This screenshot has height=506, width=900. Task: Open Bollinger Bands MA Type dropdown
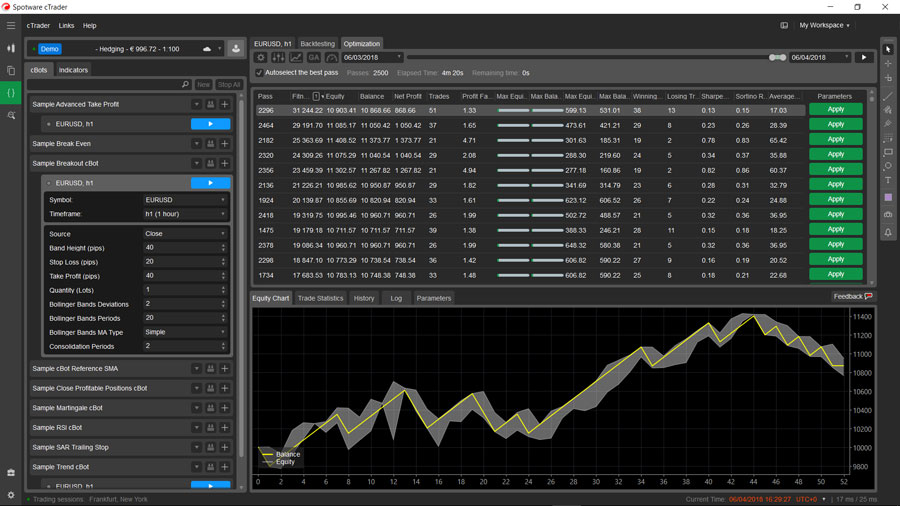185,332
